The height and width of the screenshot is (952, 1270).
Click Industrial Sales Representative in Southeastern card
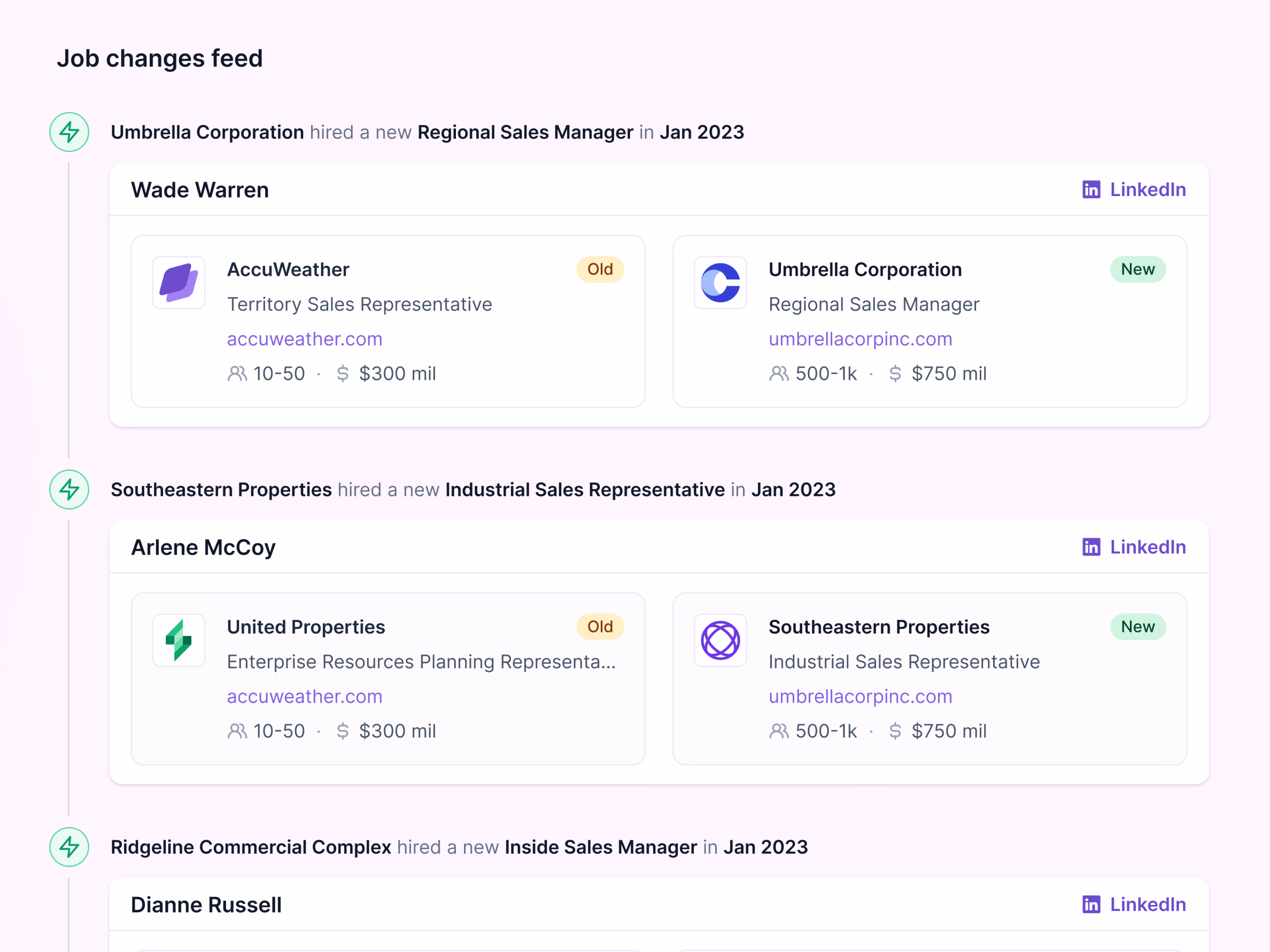904,661
